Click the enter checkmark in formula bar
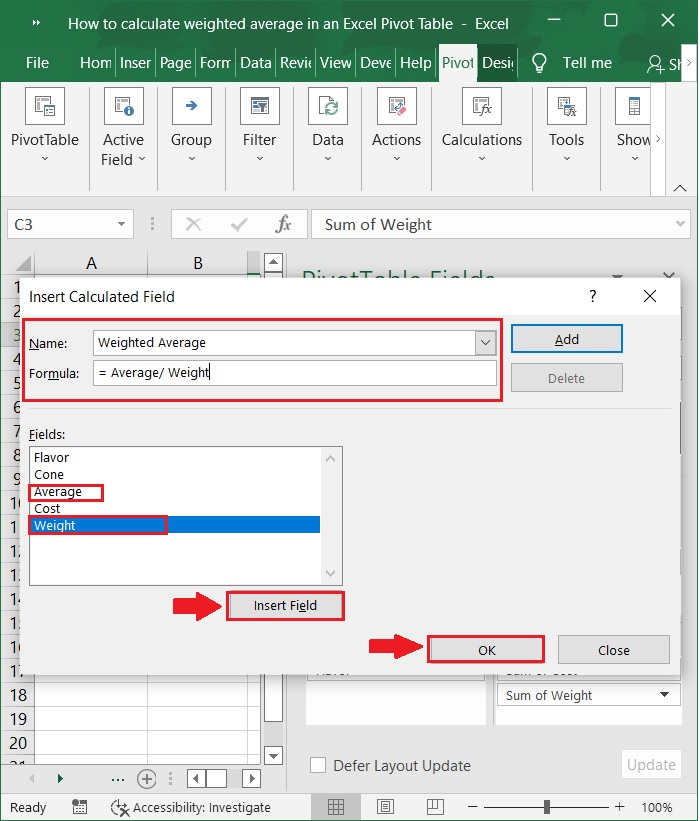Image resolution: width=700 pixels, height=821 pixels. click(x=239, y=224)
